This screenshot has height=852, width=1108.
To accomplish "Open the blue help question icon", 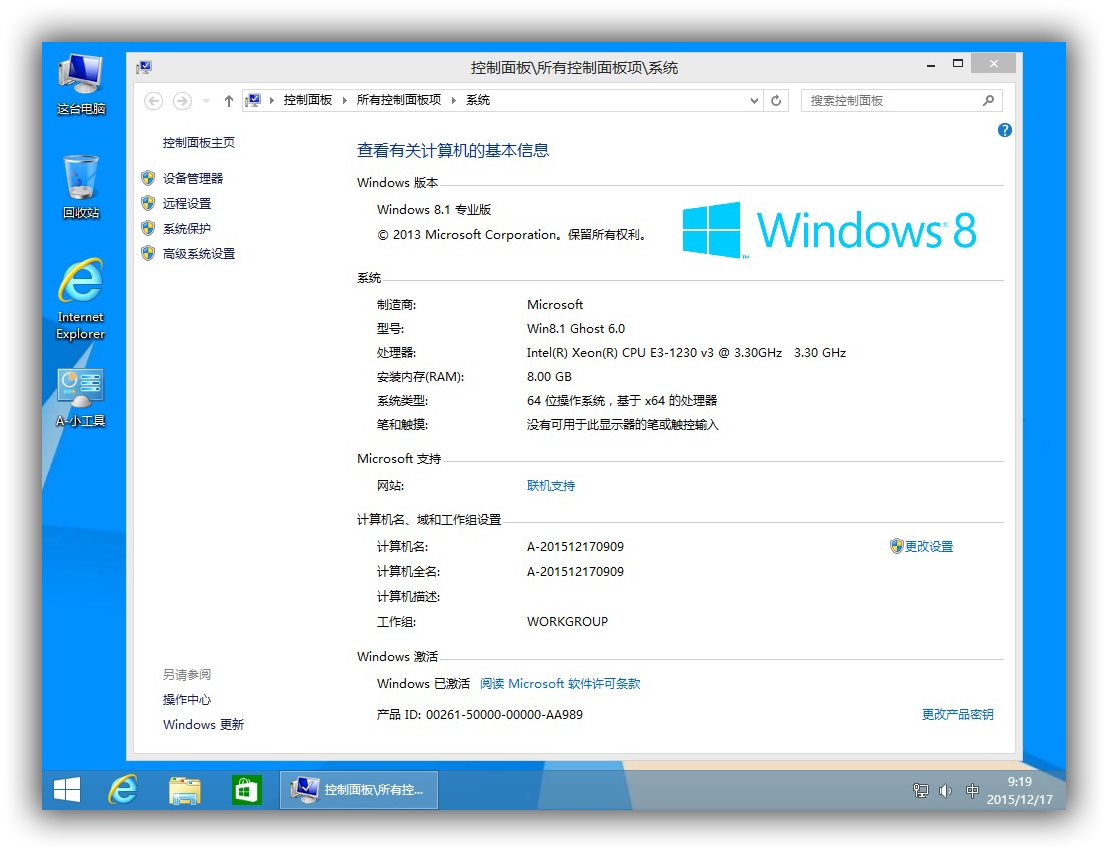I will [1004, 130].
